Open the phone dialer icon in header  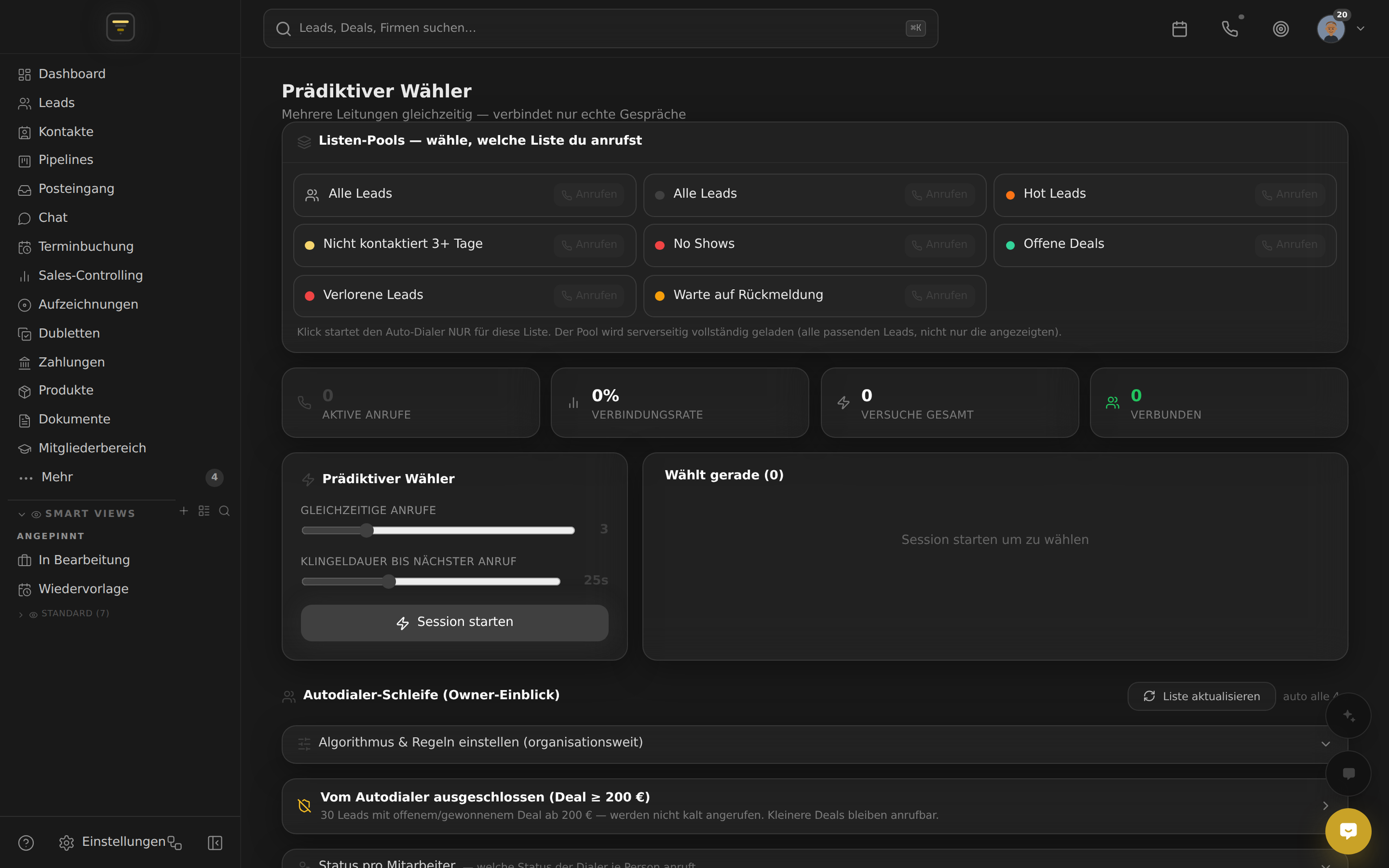[1230, 29]
